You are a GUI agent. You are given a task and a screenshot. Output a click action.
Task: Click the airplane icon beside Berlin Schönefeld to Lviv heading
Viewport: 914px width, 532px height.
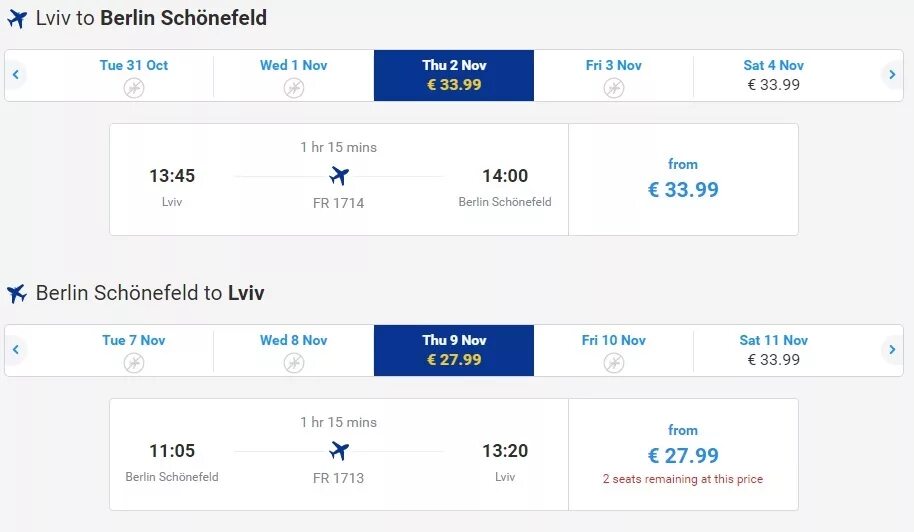click(x=17, y=294)
